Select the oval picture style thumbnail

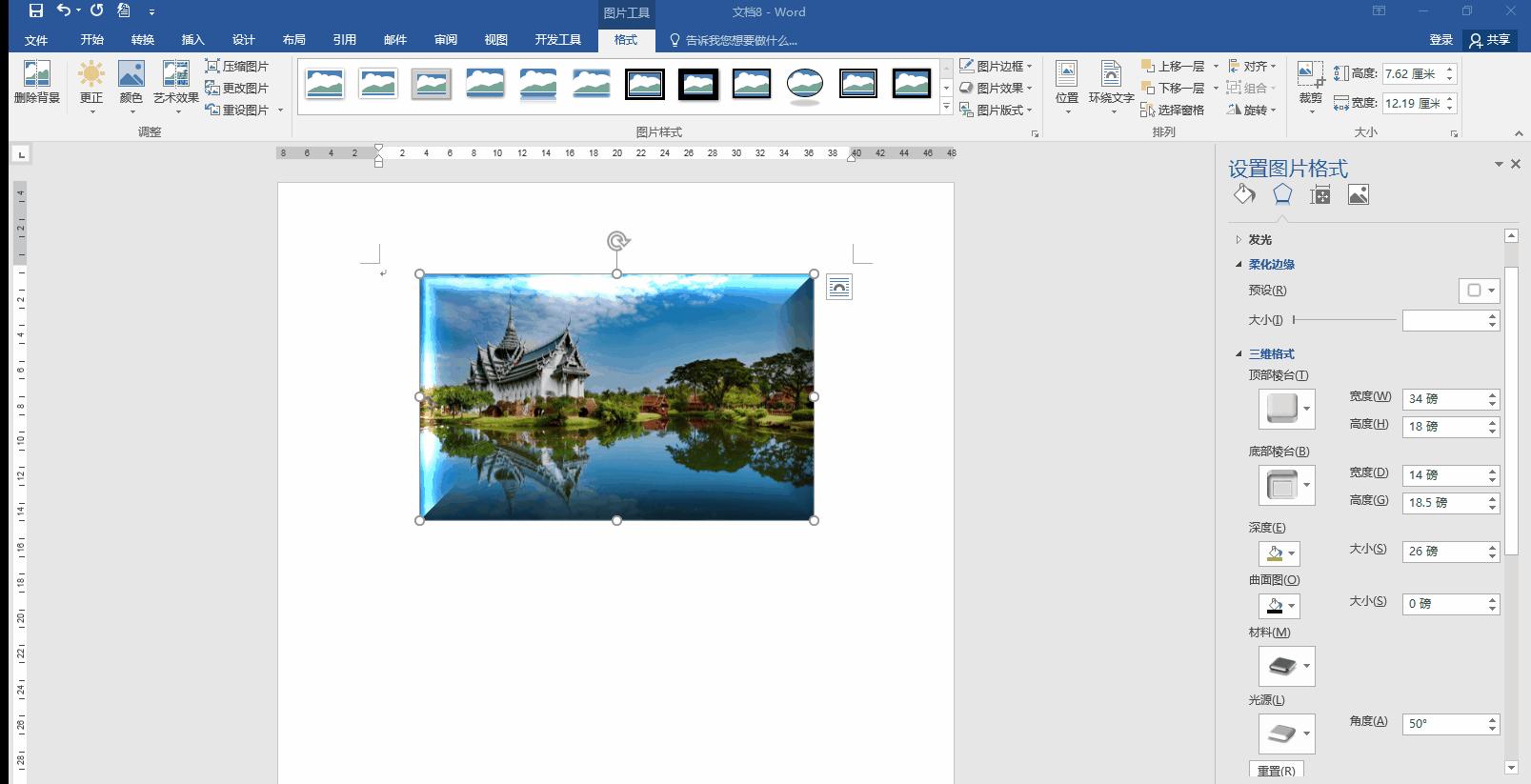pos(805,84)
